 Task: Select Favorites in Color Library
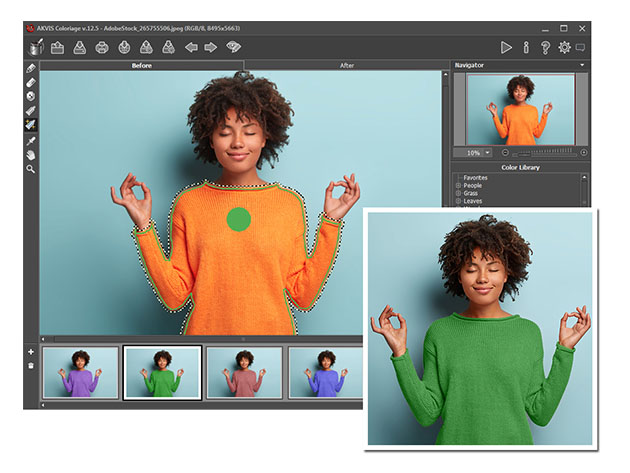tap(475, 177)
